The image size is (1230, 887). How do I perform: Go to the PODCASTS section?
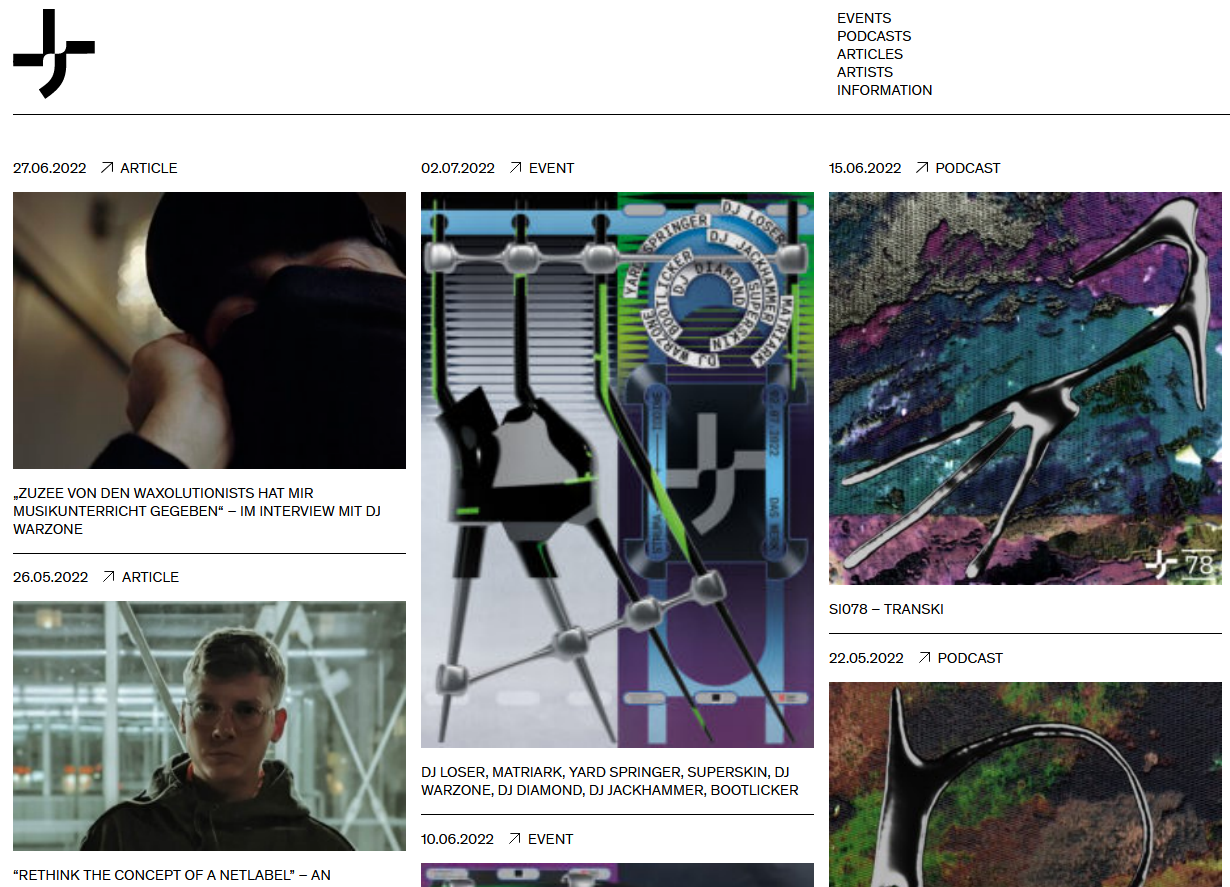click(x=874, y=36)
